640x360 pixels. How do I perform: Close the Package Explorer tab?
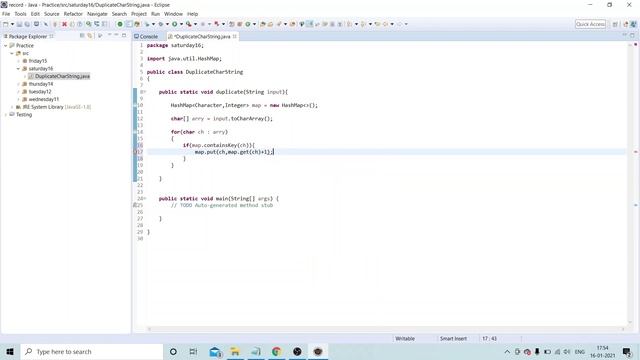51,36
